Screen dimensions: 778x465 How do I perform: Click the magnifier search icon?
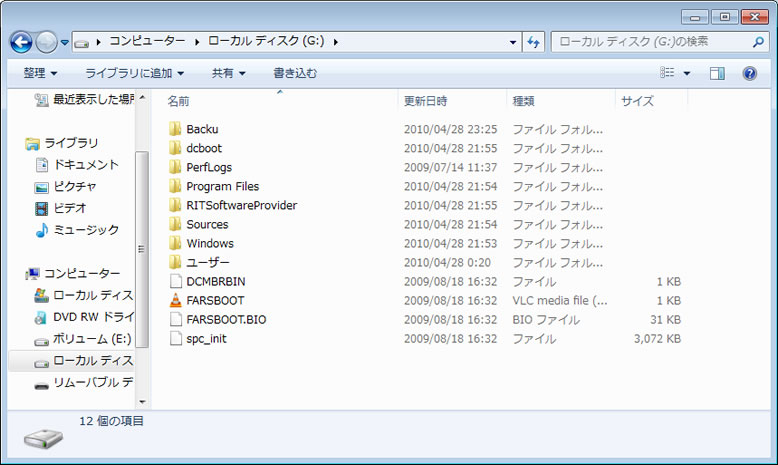click(758, 42)
